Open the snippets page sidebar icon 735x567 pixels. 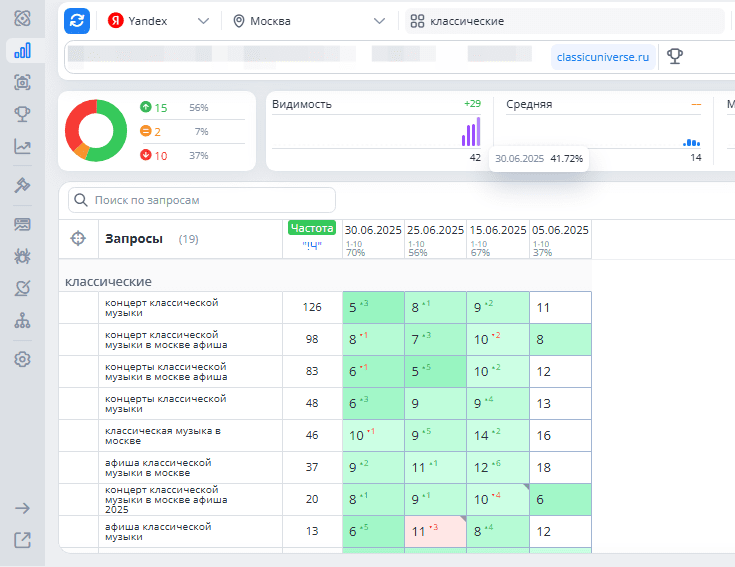(x=22, y=224)
